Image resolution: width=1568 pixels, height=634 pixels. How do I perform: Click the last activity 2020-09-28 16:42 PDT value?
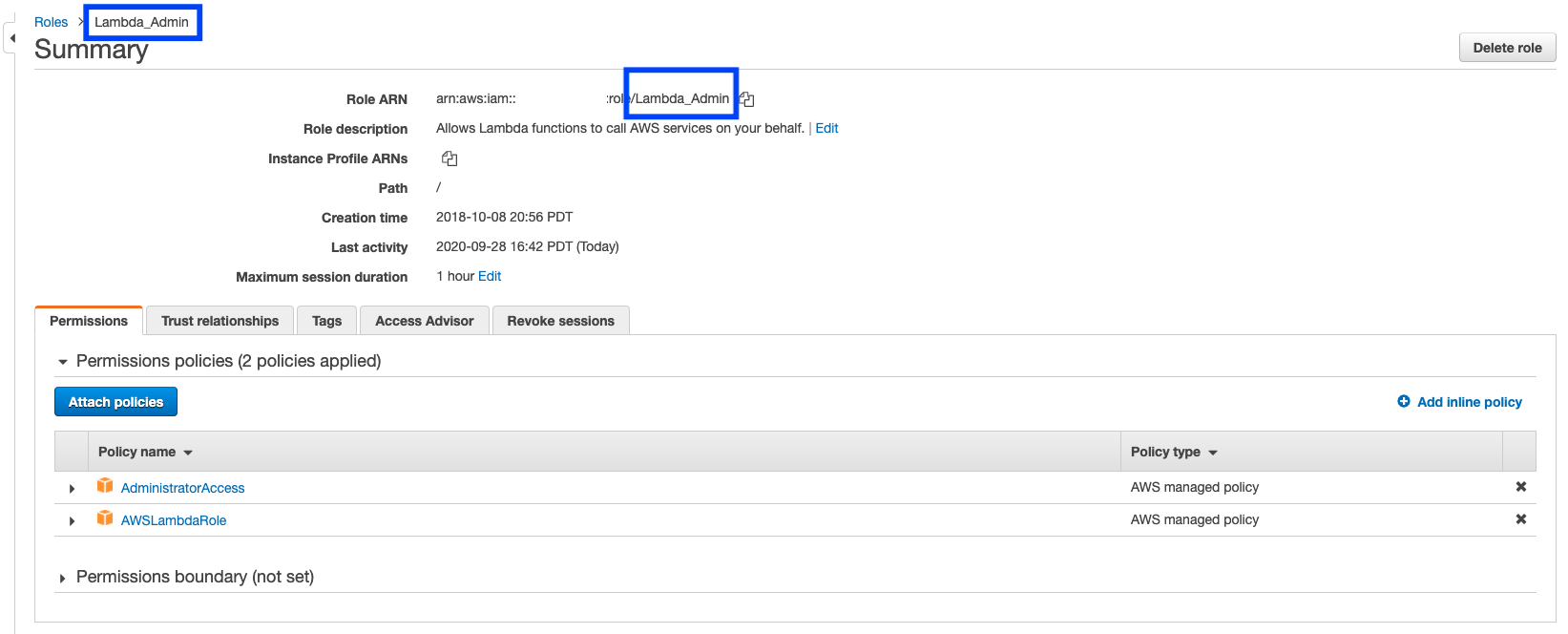(528, 246)
